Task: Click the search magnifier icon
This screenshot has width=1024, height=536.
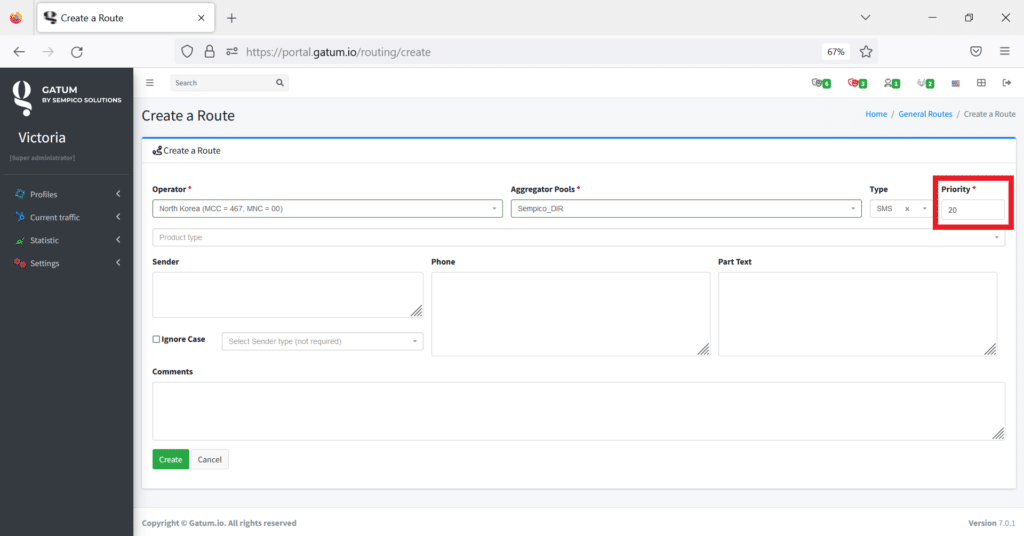Action: (281, 83)
